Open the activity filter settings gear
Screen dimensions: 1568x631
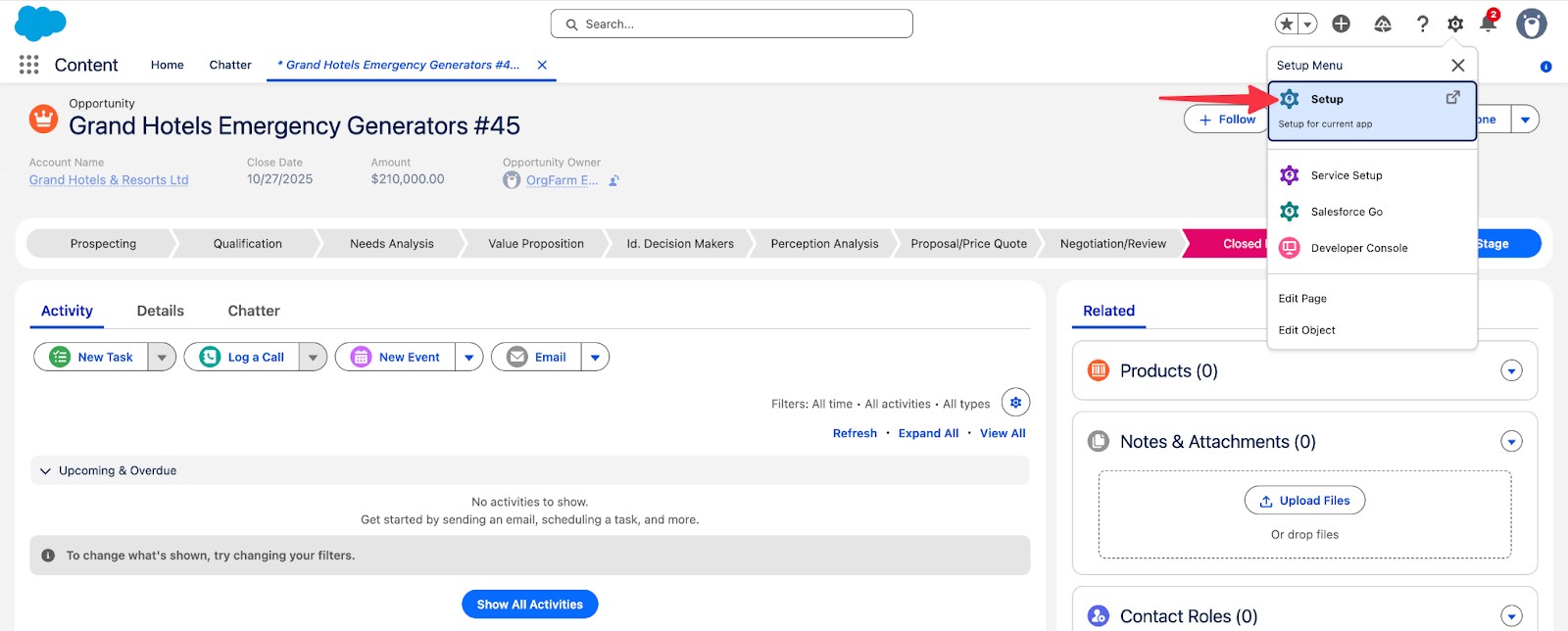1016,403
